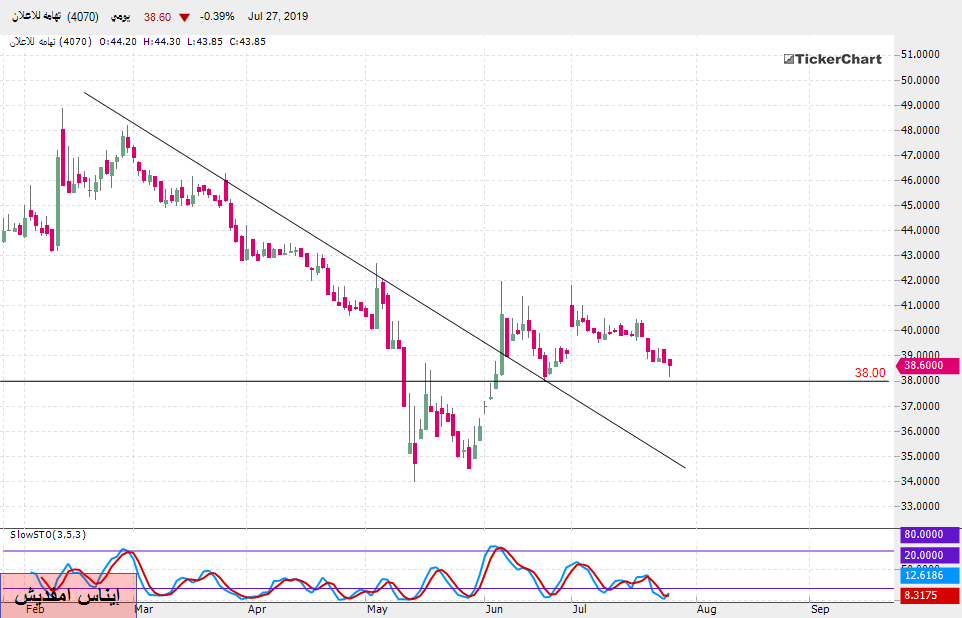The height and width of the screenshot is (618, 962).
Task: Click the -0.39% percent change value
Action: coord(217,17)
